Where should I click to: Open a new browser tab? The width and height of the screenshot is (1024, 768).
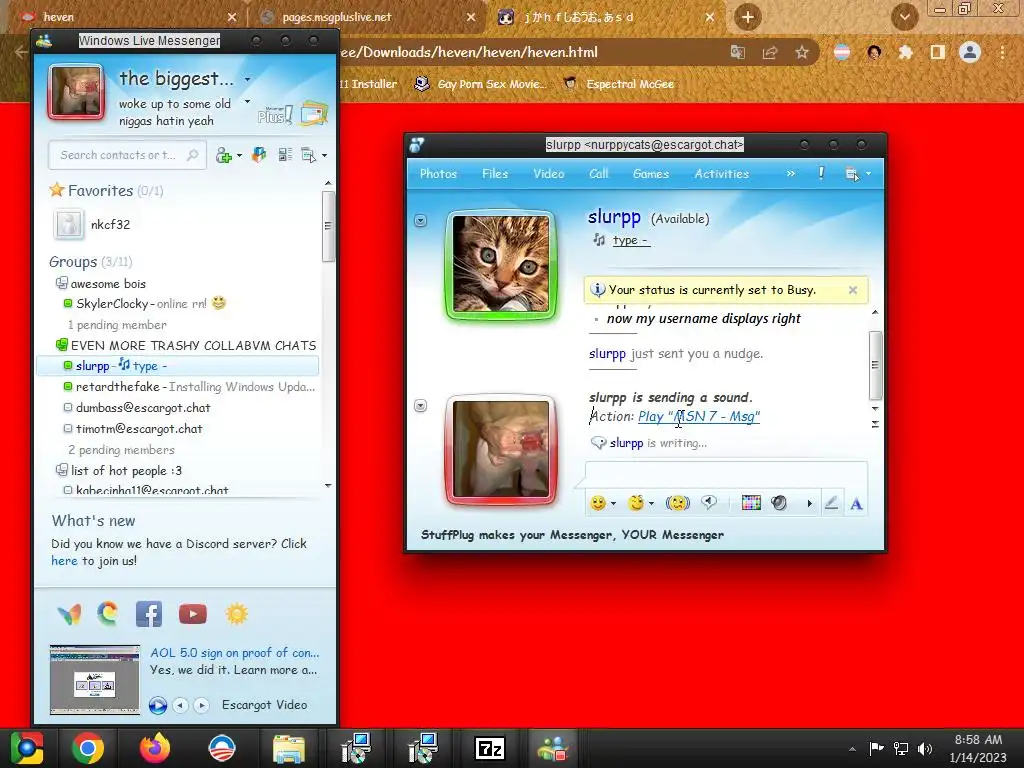pos(748,17)
